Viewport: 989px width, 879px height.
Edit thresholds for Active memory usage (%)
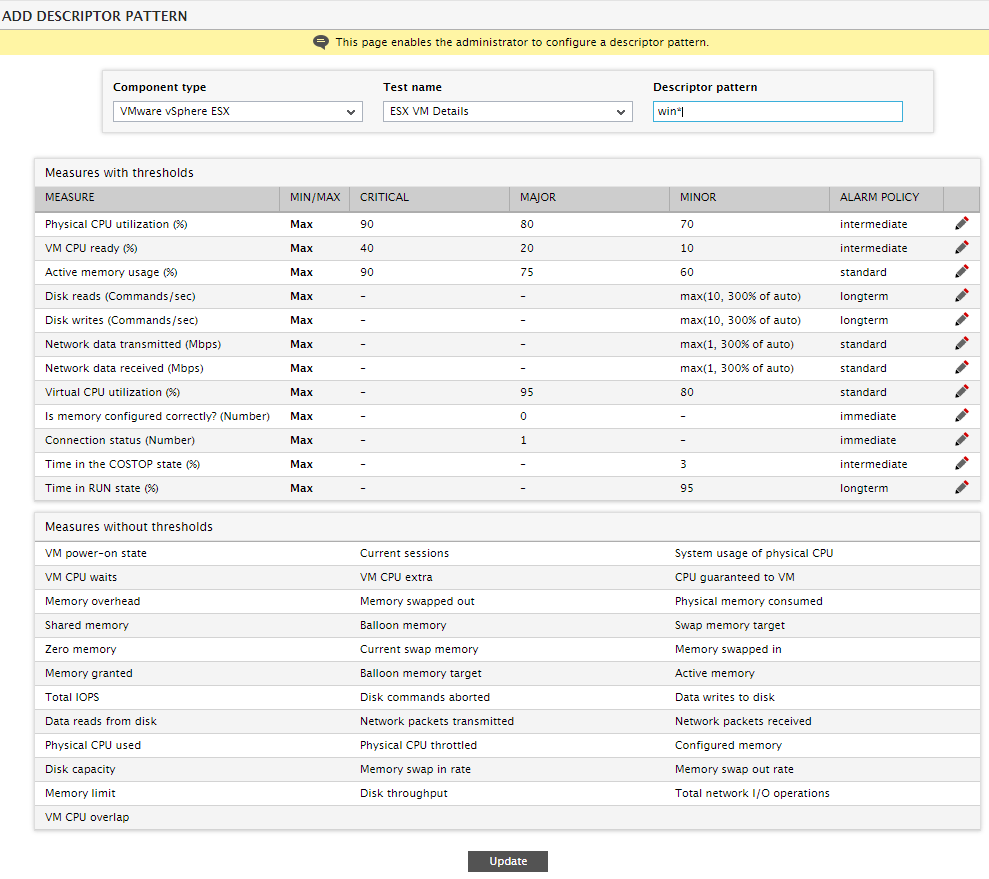point(961,272)
